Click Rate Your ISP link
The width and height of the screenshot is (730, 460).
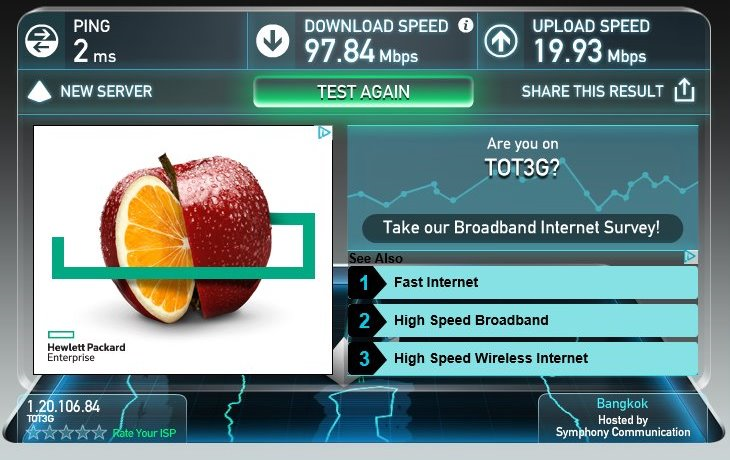tap(144, 433)
